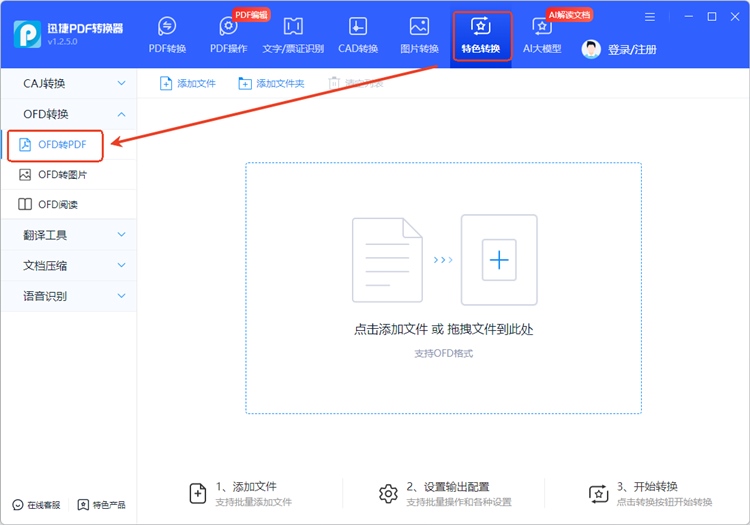Click the 支持批量添加文件 caption

254,503
